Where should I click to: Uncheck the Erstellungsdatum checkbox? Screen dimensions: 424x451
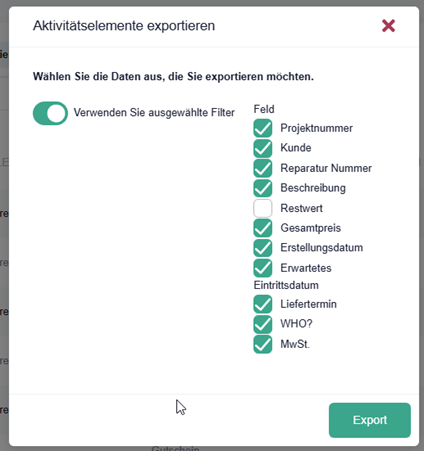(263, 248)
